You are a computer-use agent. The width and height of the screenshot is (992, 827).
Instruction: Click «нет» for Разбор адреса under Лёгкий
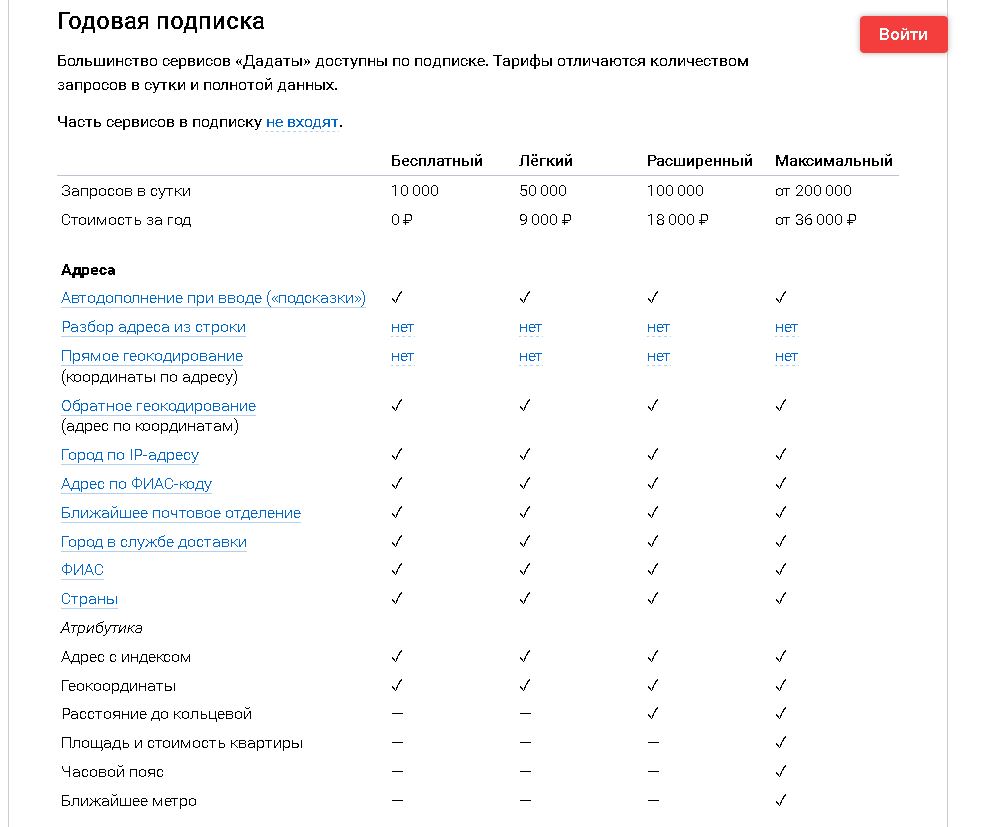pos(530,327)
